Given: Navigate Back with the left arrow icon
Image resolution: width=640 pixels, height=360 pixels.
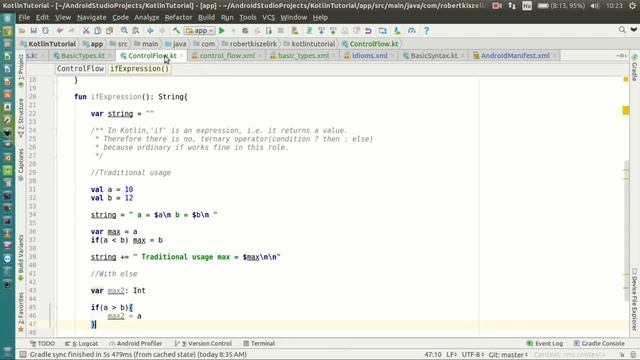Looking at the screenshot, I should point(150,31).
